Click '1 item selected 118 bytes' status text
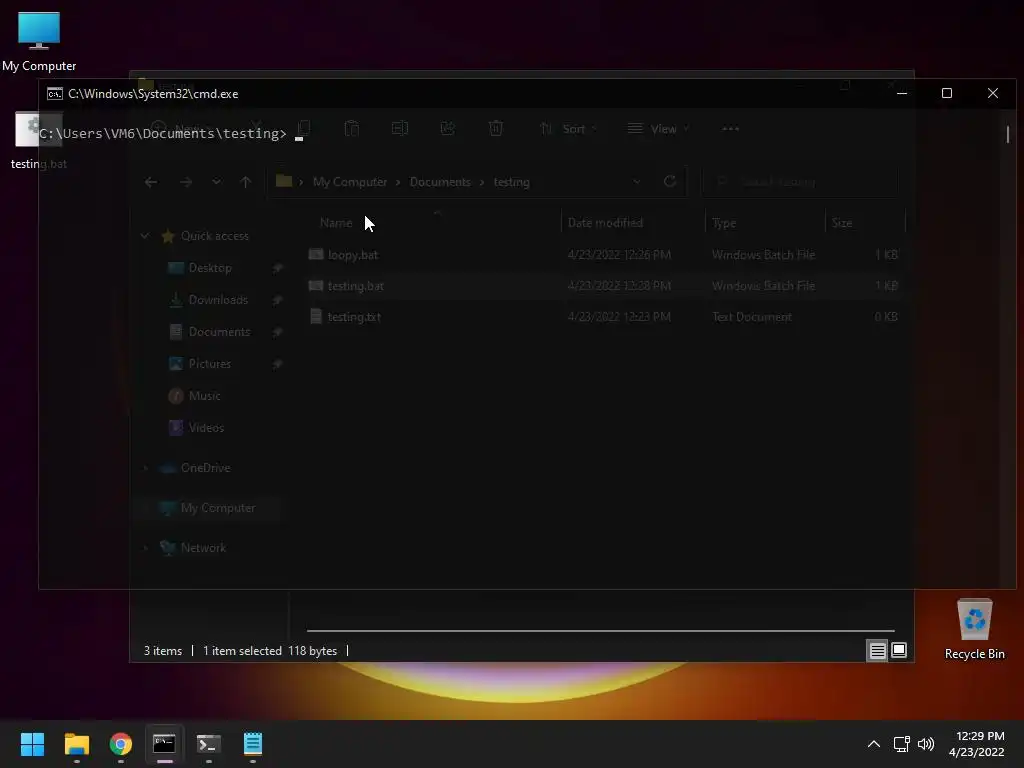The width and height of the screenshot is (1024, 768). 270,650
